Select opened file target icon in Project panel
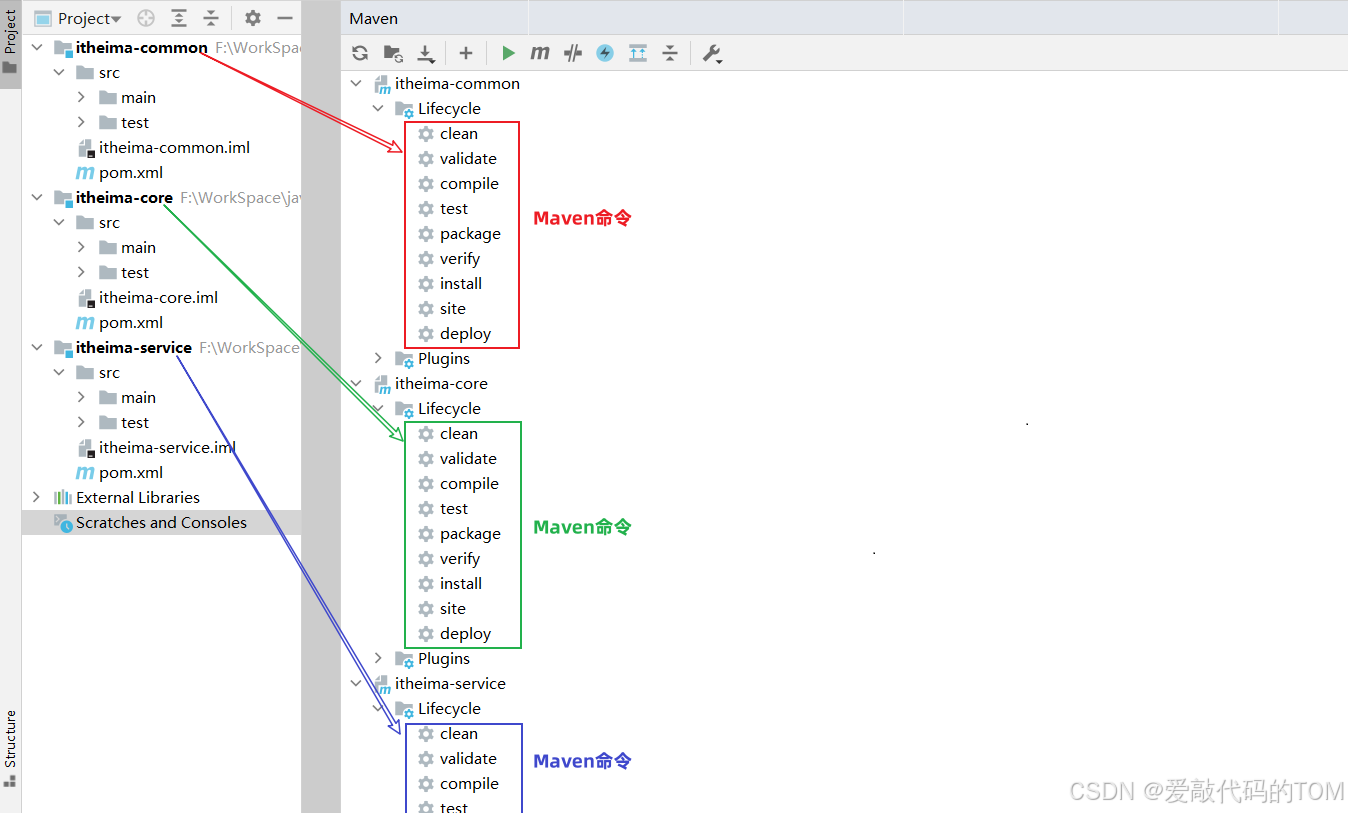 click(x=146, y=18)
